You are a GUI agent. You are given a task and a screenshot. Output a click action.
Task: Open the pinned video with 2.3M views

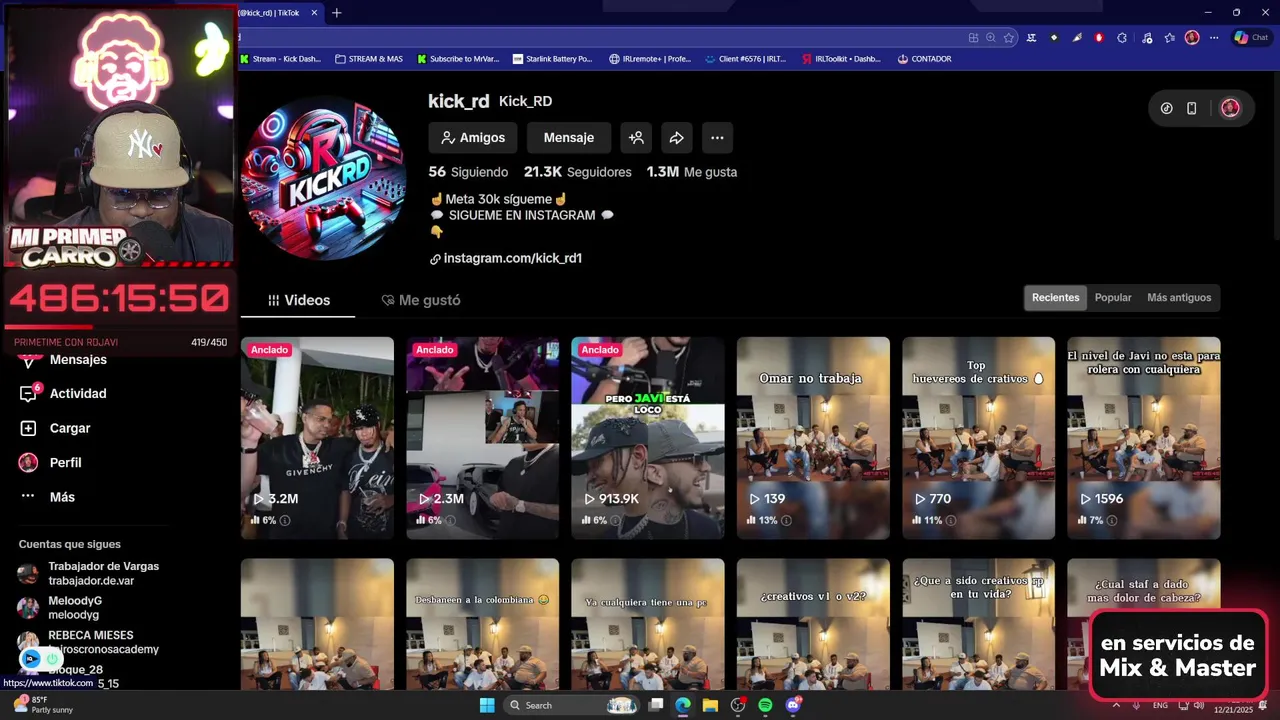coord(482,438)
